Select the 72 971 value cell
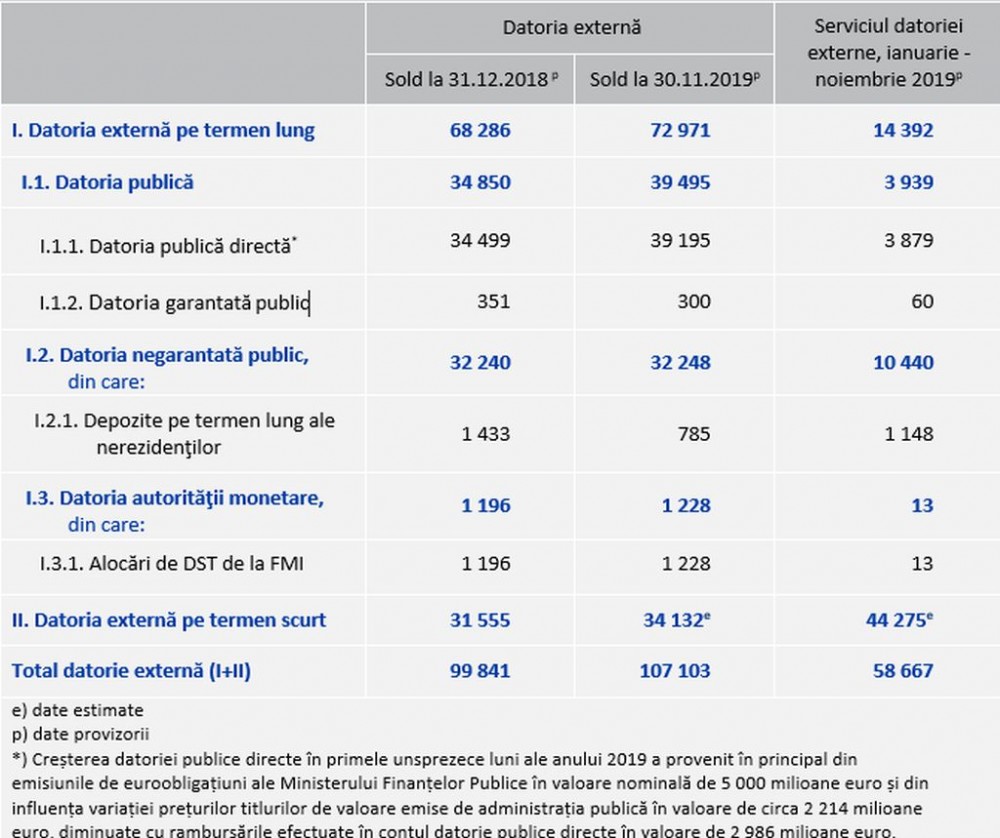Screen dimensions: 1000x838 tap(680, 131)
